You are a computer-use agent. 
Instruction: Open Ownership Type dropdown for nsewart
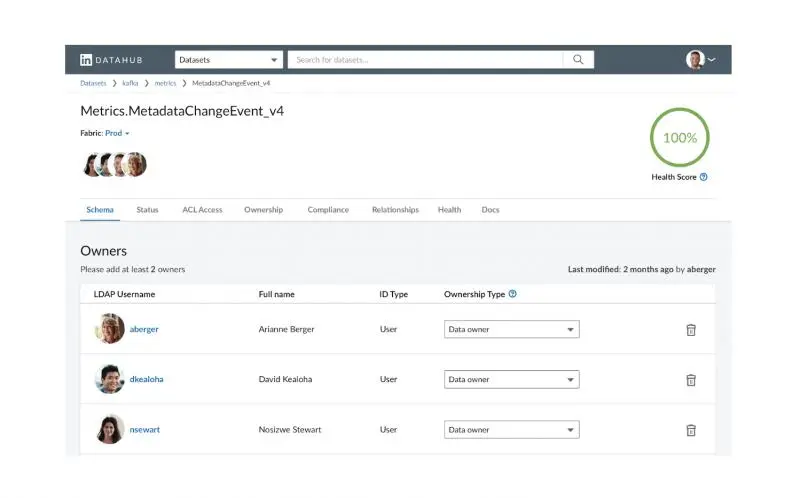(511, 430)
